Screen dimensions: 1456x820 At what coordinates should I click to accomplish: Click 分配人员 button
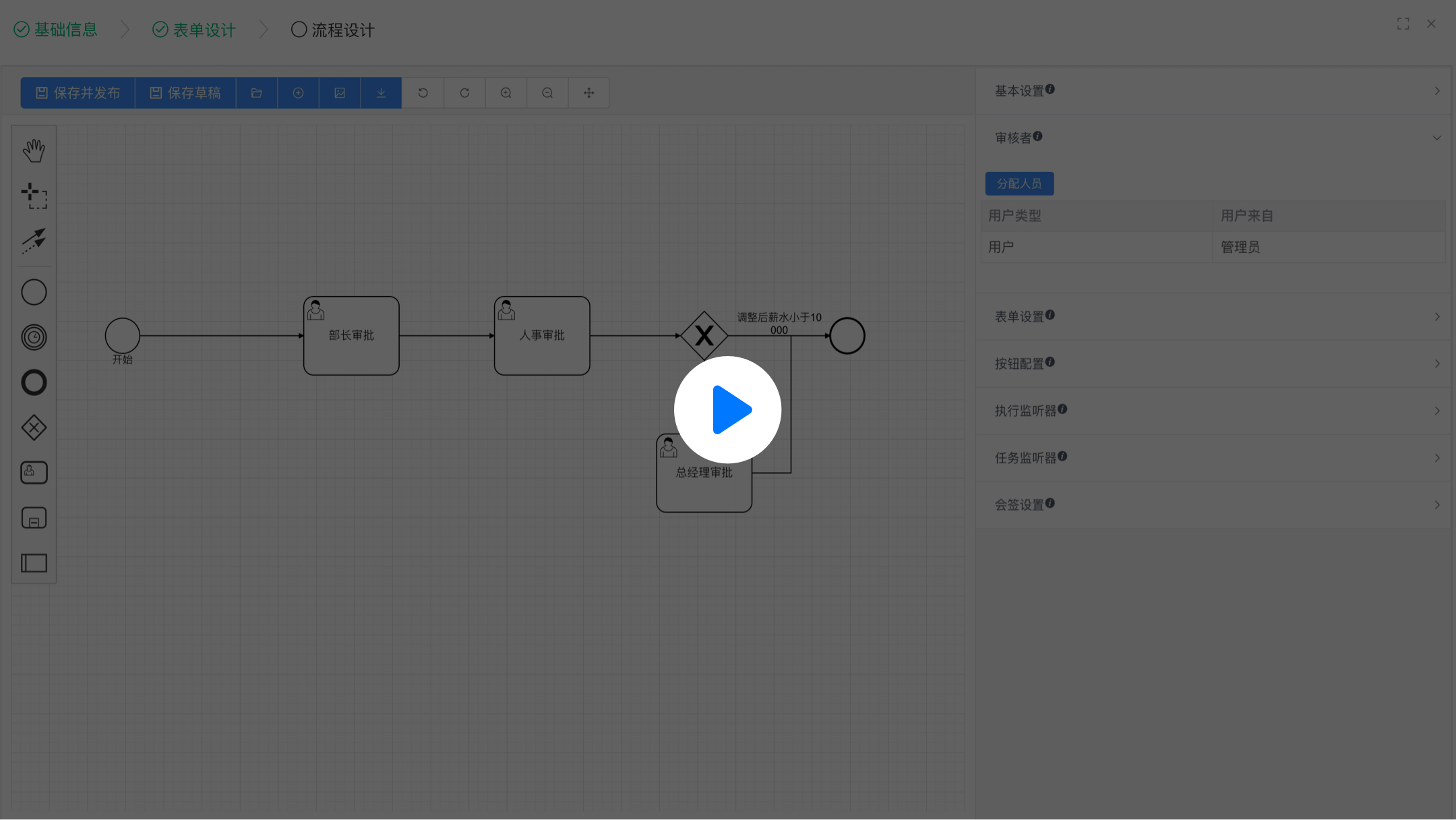tap(1019, 183)
